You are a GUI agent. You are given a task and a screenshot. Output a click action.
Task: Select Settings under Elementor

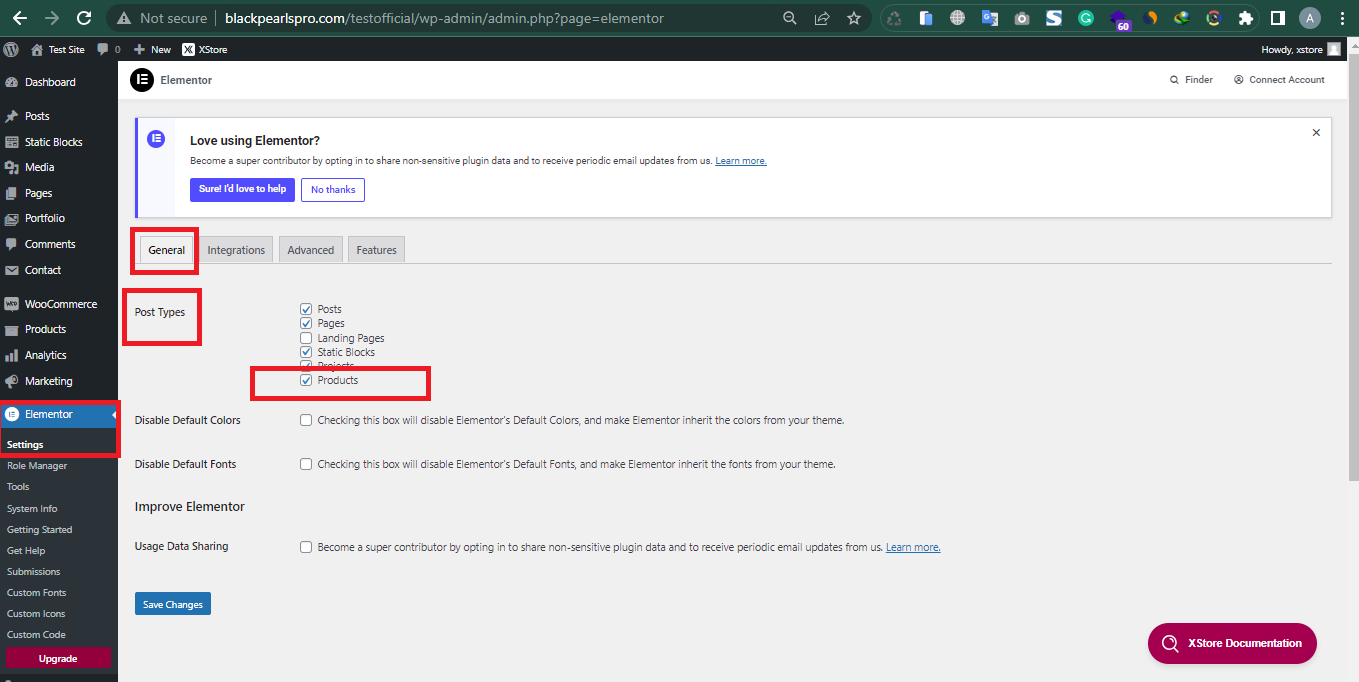click(25, 444)
